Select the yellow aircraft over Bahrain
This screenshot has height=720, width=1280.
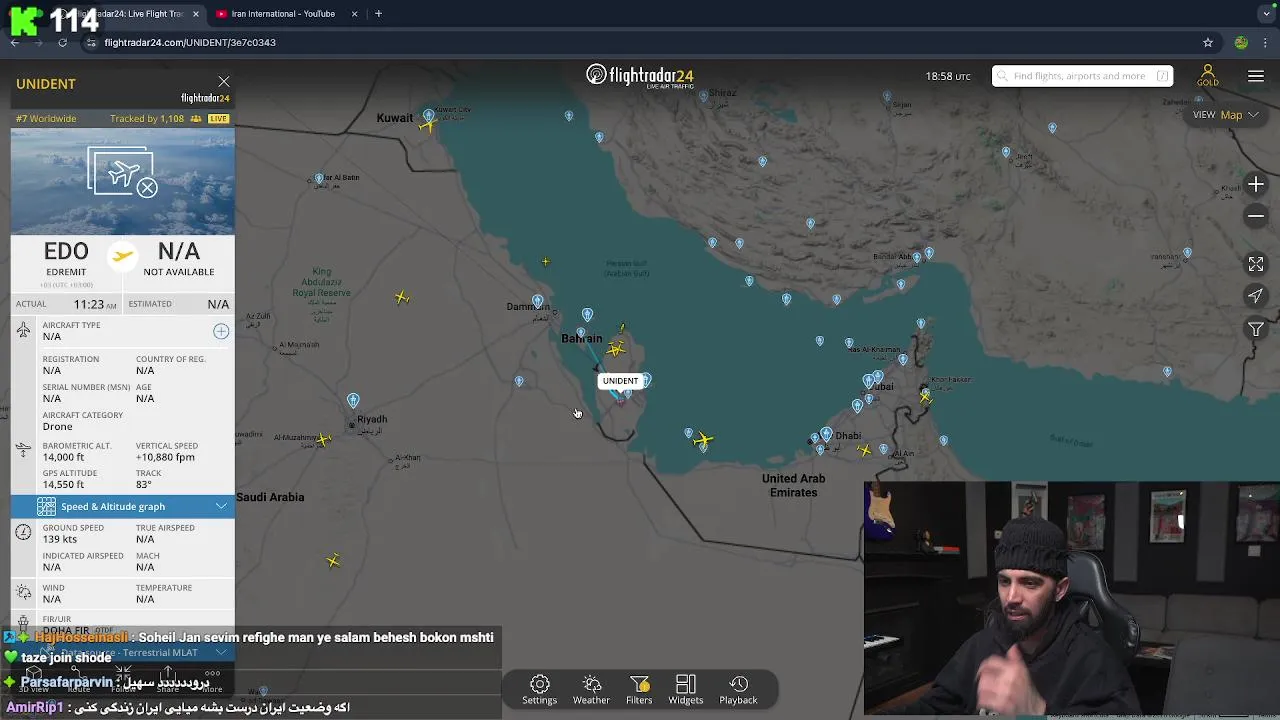click(x=616, y=349)
